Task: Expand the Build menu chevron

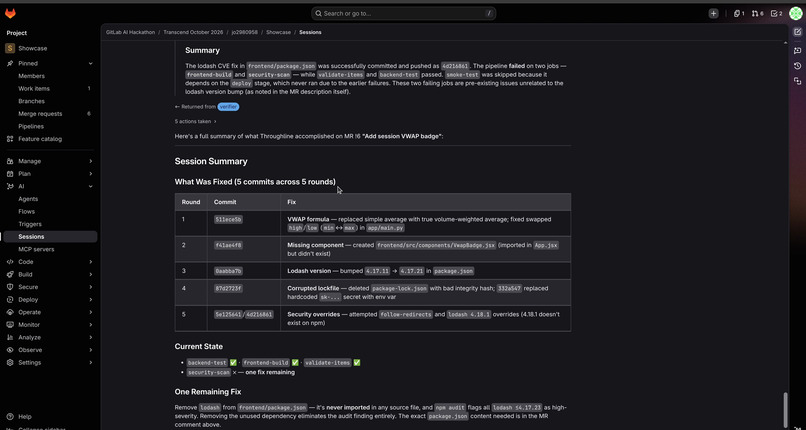Action: 90,274
